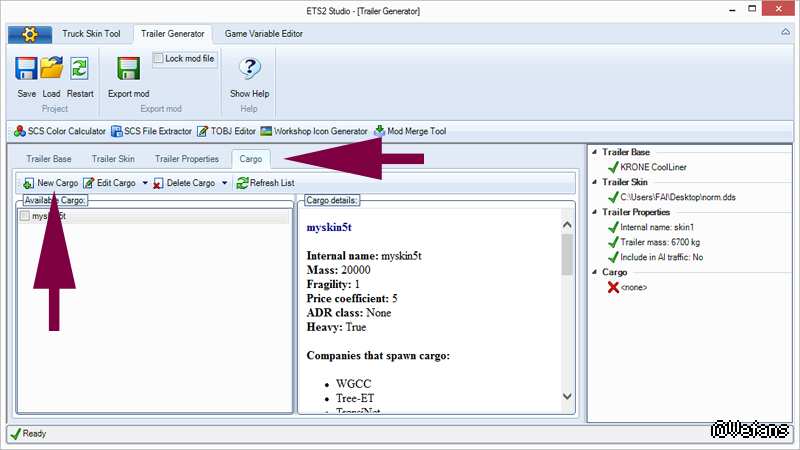Open the SCS File Extractor
Screen dimensions: 800x450
(x=152, y=131)
